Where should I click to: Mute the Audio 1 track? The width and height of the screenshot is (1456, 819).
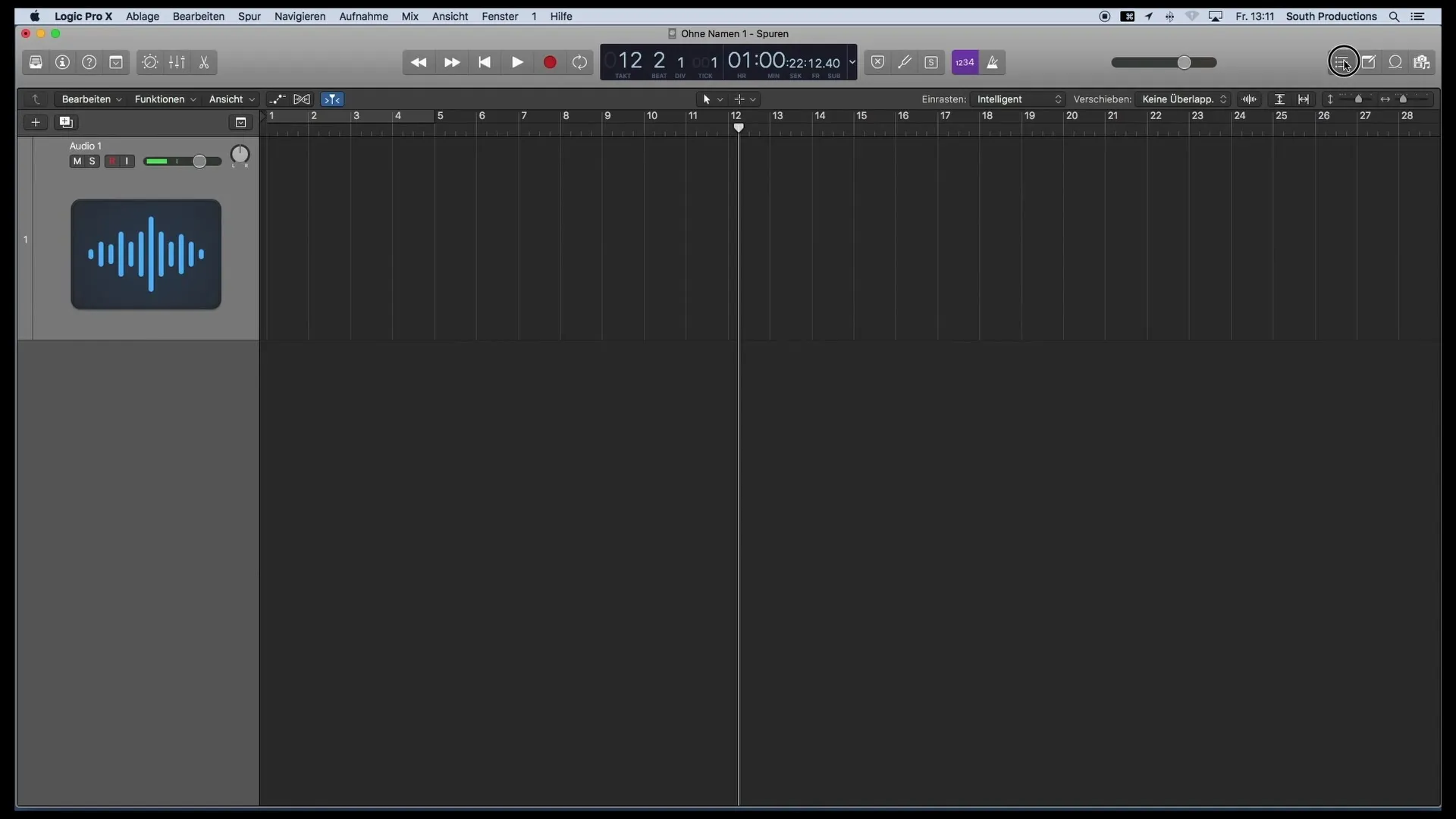pyautogui.click(x=77, y=162)
